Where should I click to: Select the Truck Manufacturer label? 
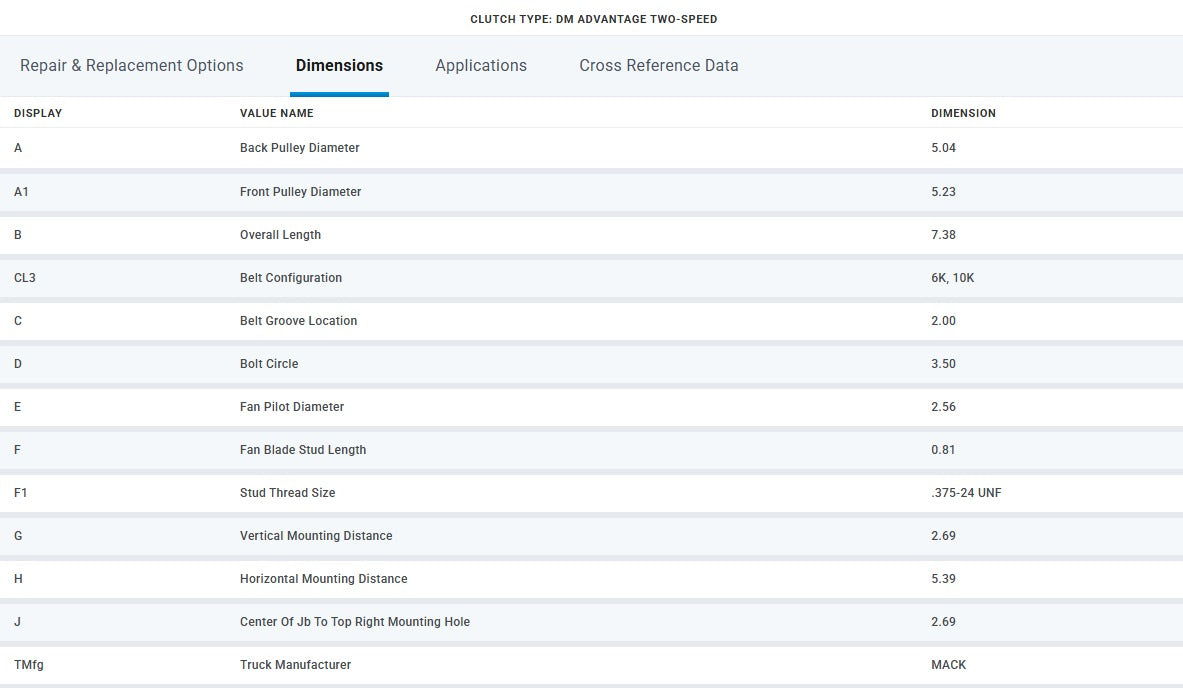296,665
